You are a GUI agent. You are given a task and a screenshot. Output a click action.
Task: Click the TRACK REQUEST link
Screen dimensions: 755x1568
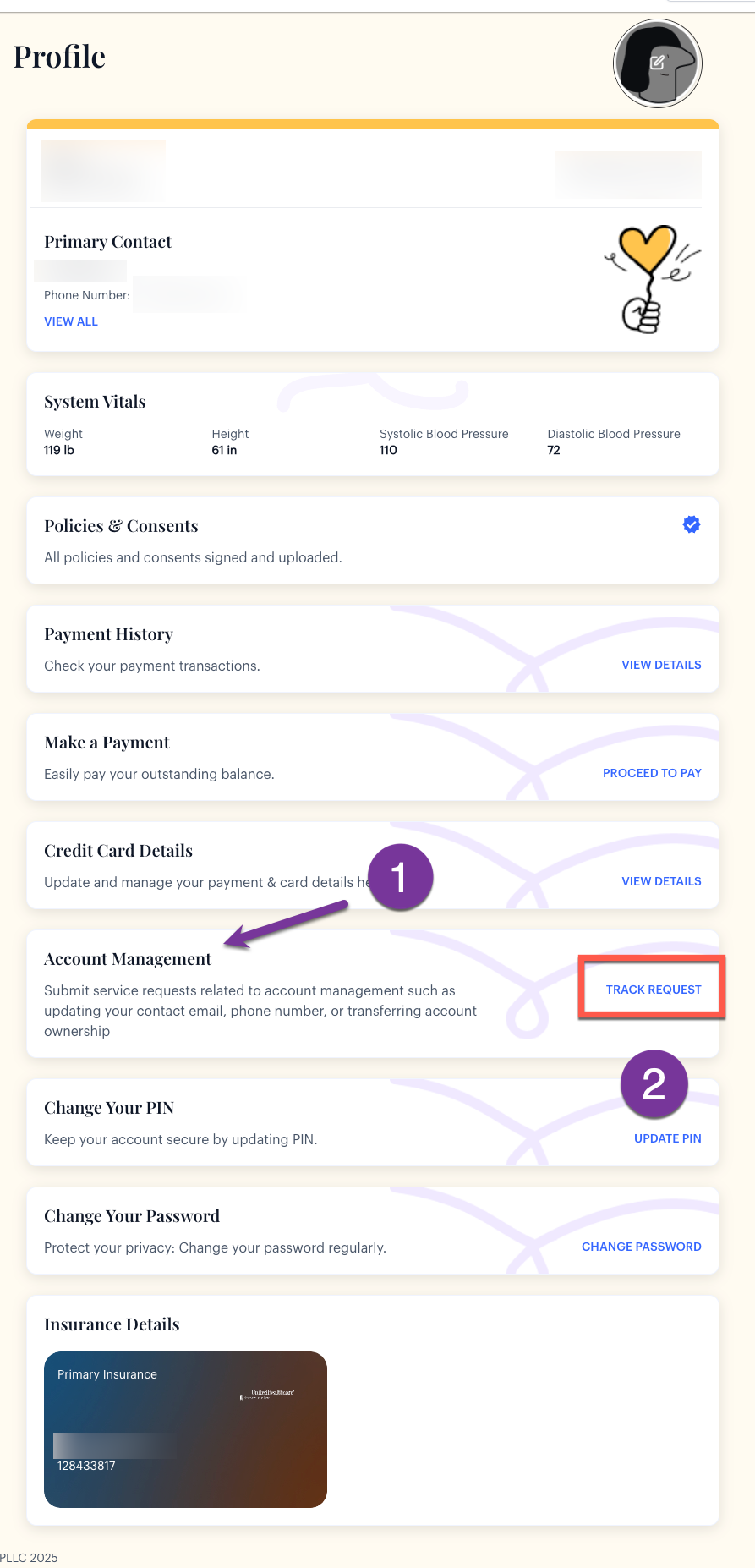[x=654, y=990]
